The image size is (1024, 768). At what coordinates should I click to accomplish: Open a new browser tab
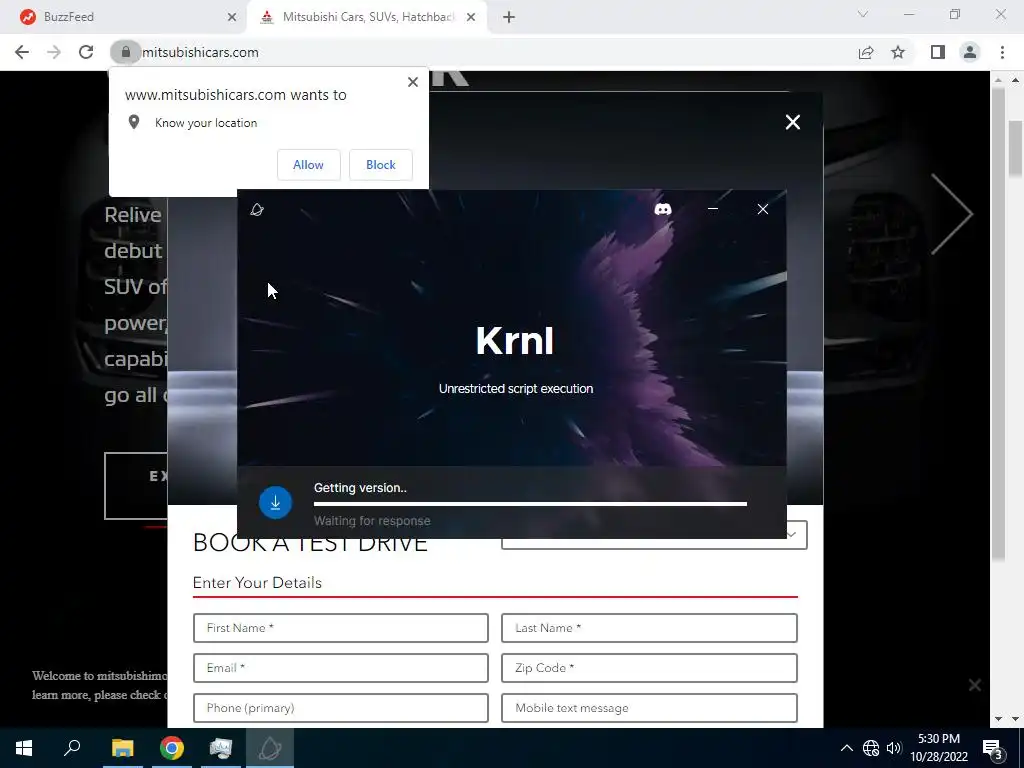pyautogui.click(x=509, y=17)
